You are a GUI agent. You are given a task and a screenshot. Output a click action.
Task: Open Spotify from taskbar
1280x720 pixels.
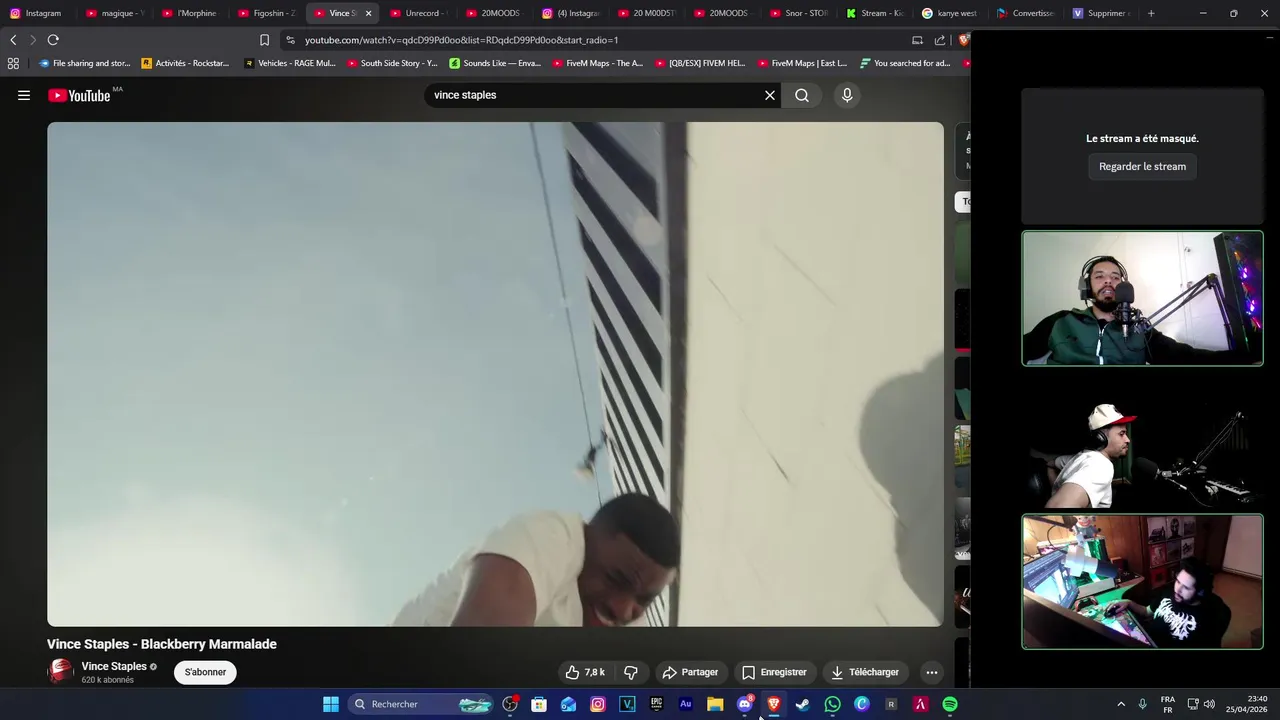[x=950, y=704]
